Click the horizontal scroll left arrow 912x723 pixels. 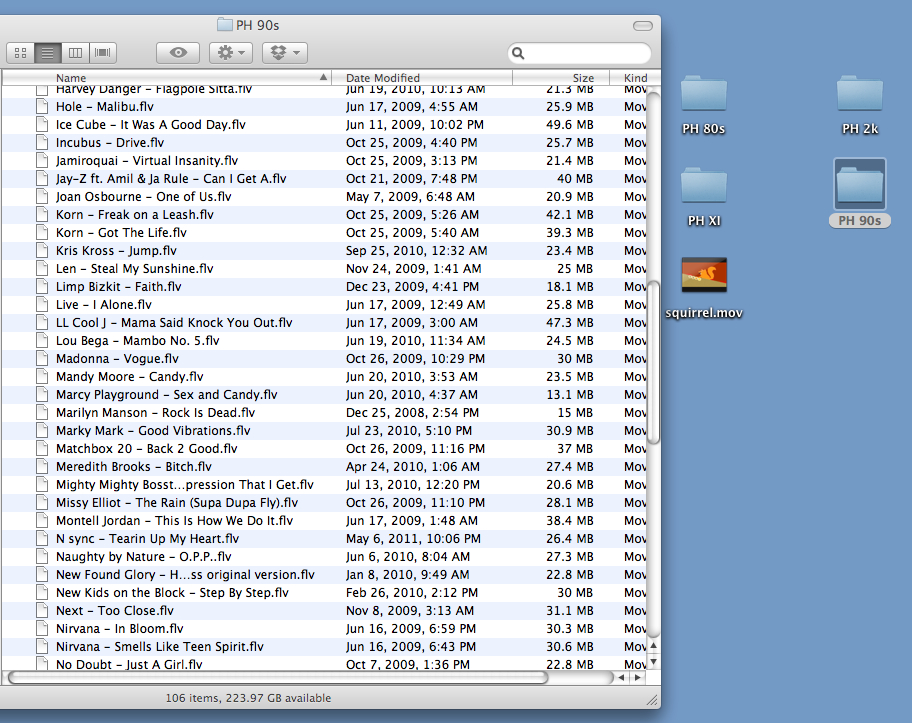tap(622, 678)
